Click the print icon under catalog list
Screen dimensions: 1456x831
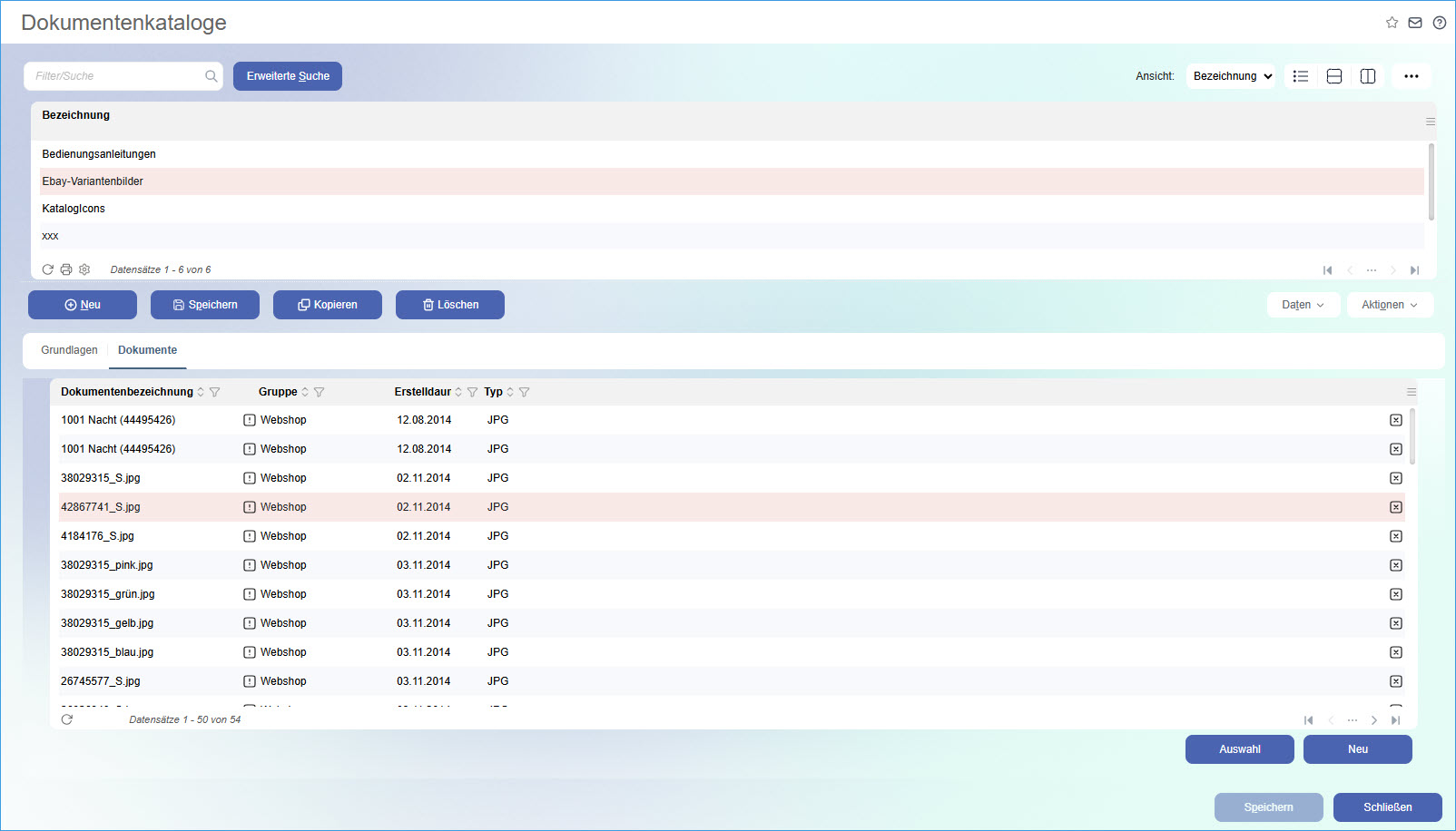(x=66, y=269)
